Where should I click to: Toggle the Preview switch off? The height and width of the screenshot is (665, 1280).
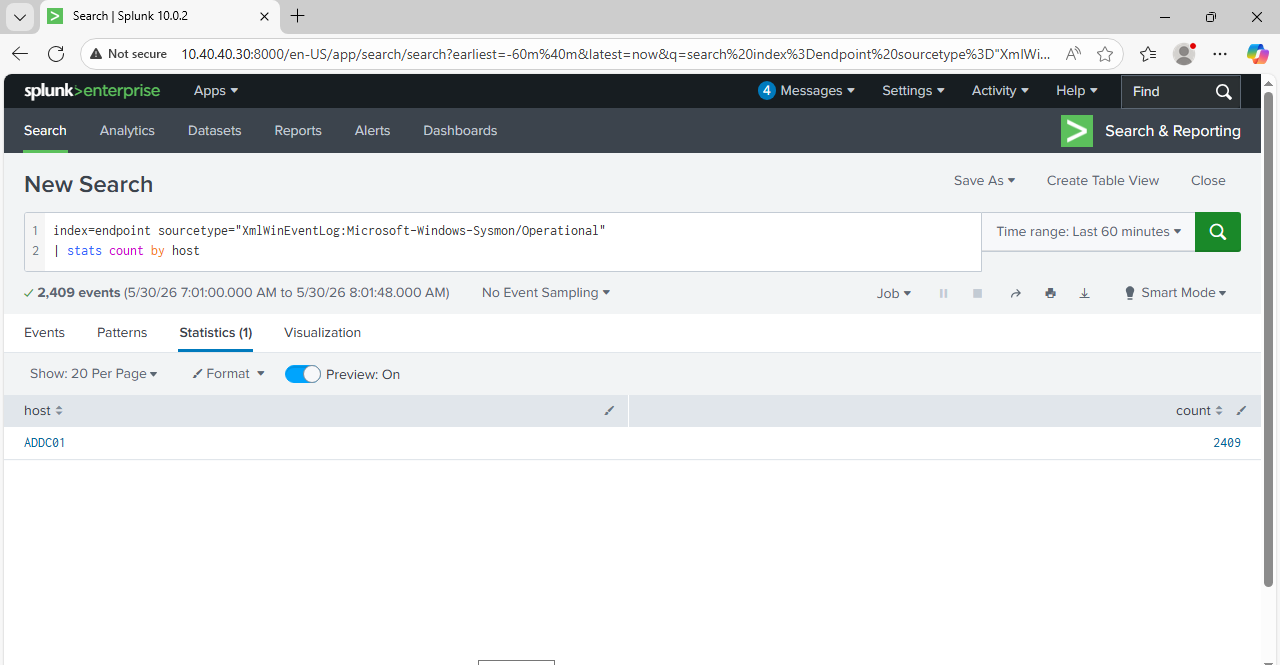[x=303, y=374]
